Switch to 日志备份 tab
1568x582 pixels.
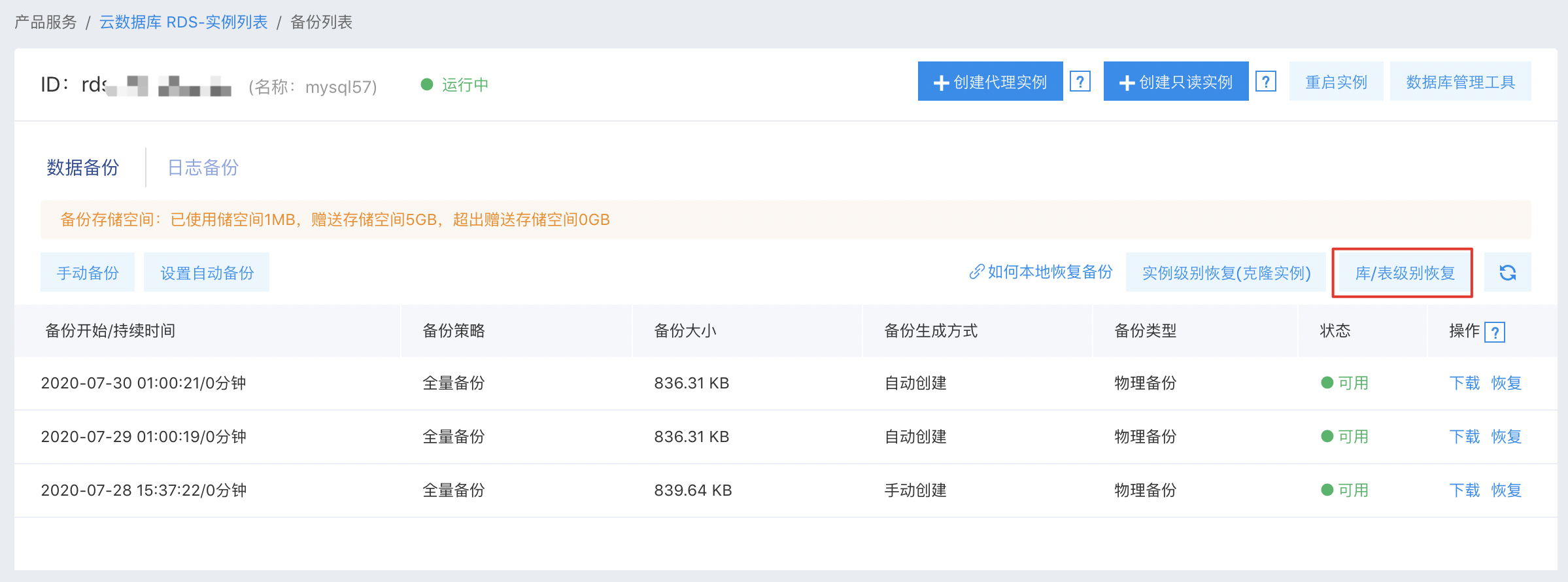203,167
